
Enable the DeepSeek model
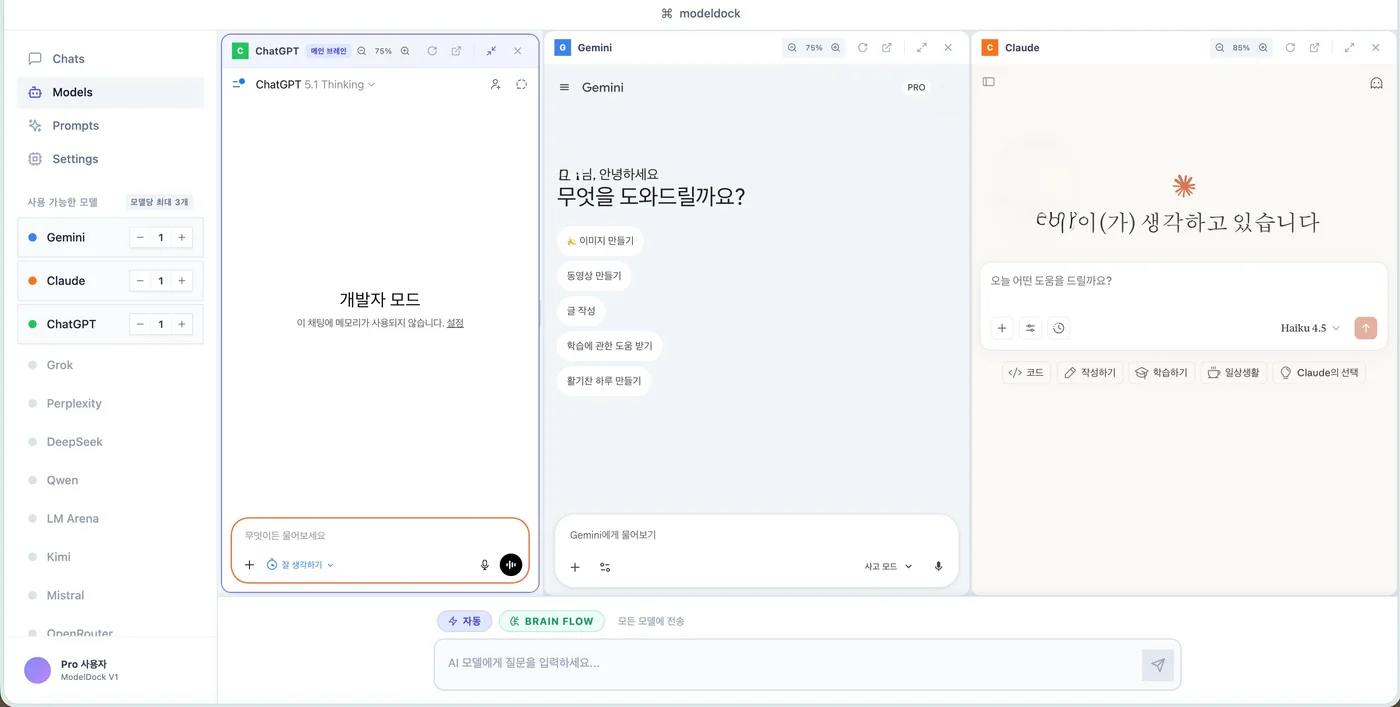110,442
